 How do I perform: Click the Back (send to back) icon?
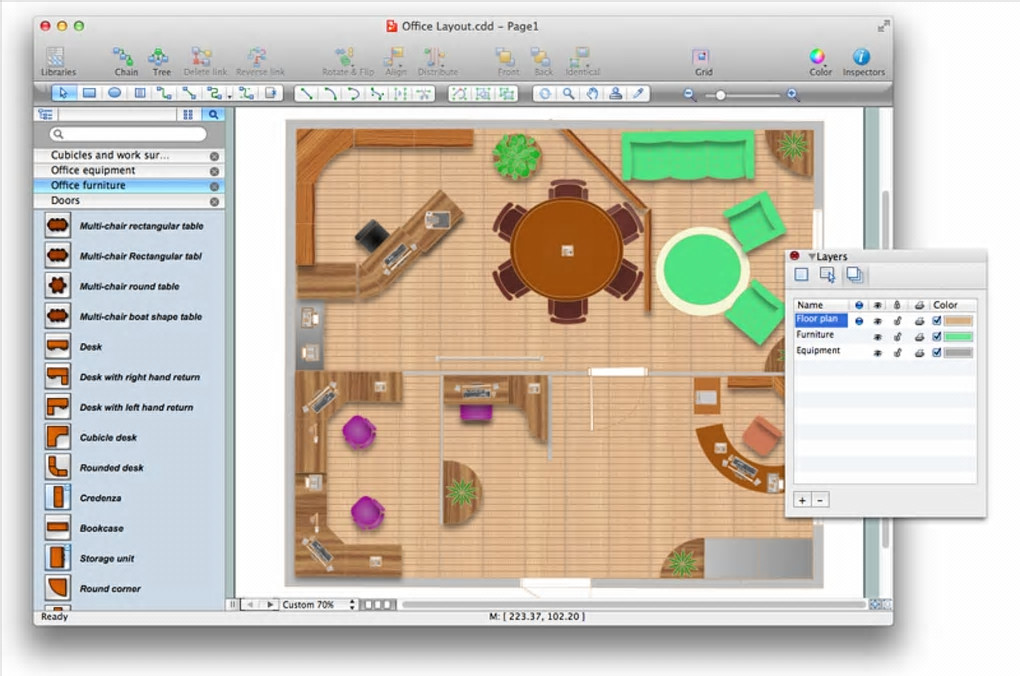[x=543, y=62]
